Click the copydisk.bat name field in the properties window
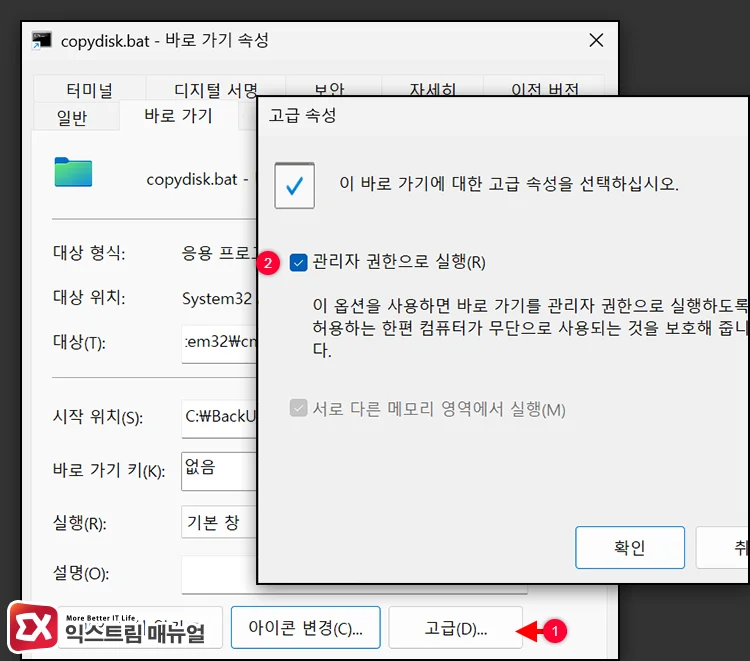The image size is (750, 661). 197,180
